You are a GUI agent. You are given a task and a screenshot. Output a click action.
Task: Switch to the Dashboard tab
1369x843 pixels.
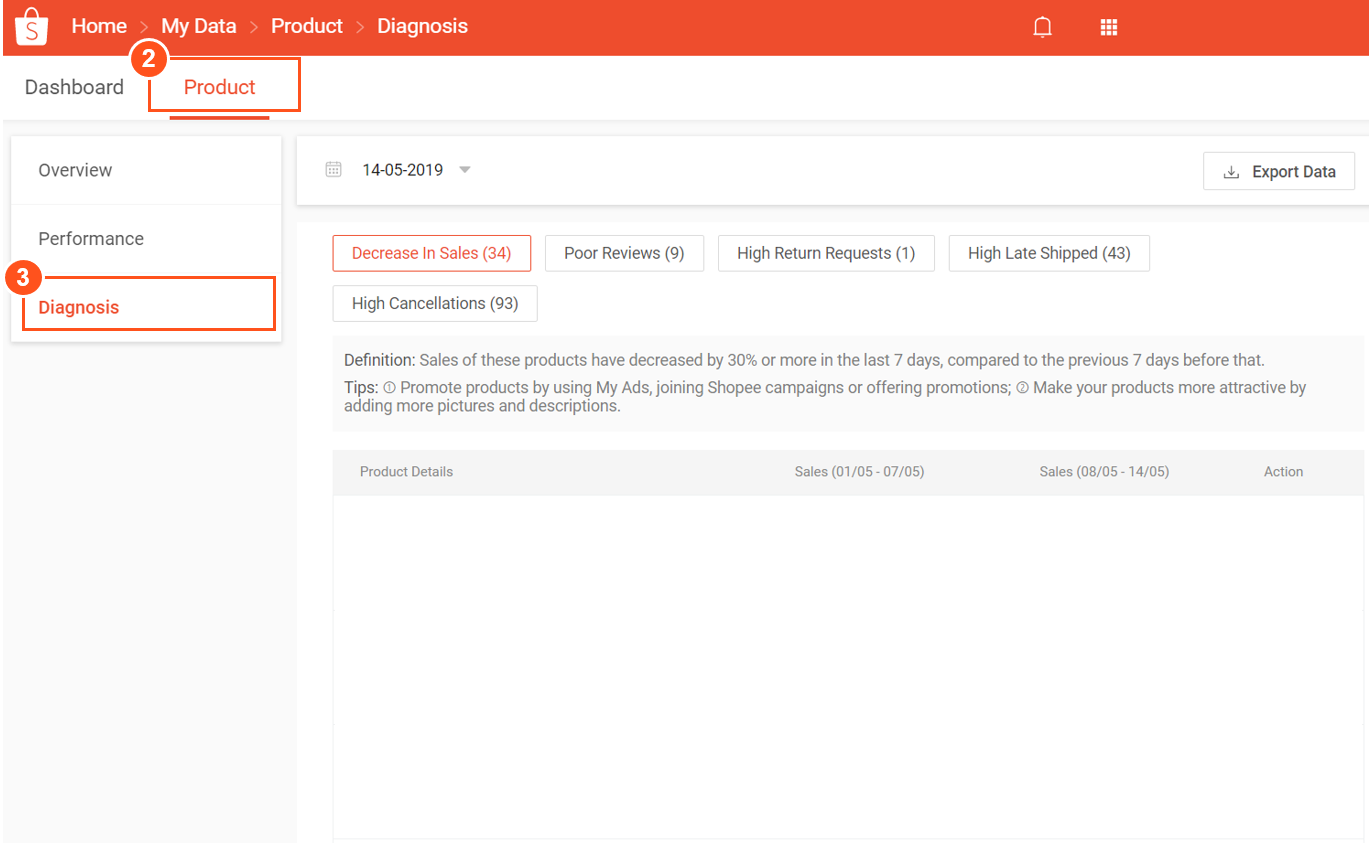[x=74, y=87]
